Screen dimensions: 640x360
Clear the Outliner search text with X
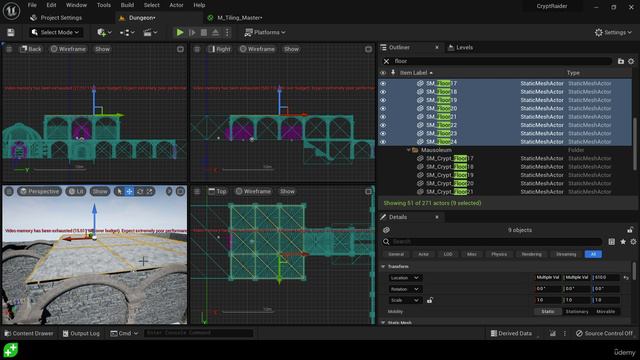[386, 61]
